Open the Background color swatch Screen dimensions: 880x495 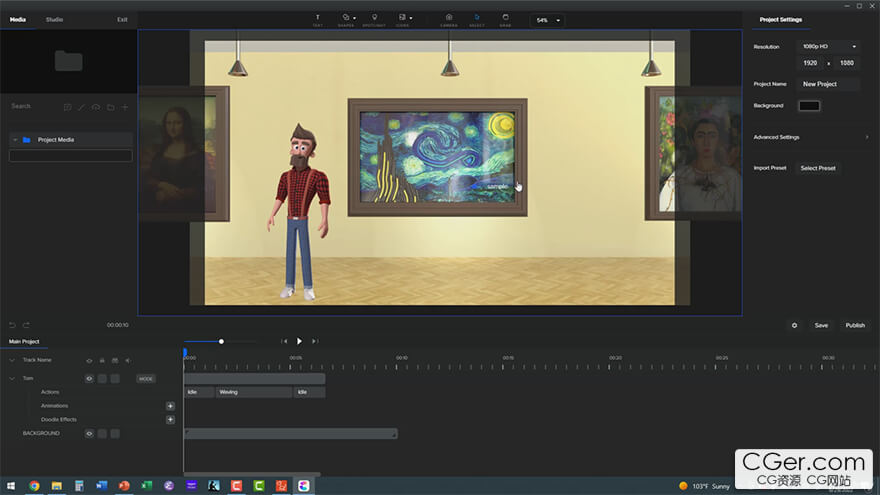pyautogui.click(x=809, y=106)
